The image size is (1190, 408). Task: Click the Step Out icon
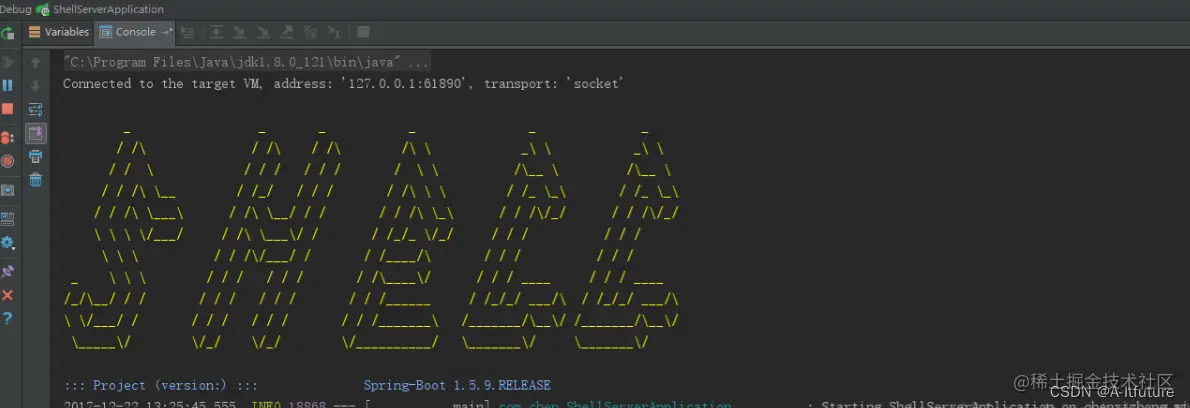point(286,32)
